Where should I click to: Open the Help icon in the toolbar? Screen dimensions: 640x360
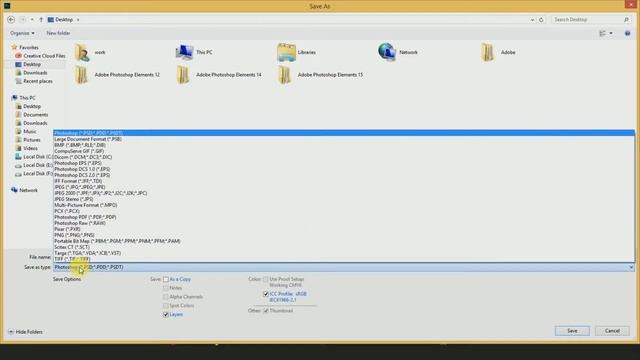coord(627,33)
